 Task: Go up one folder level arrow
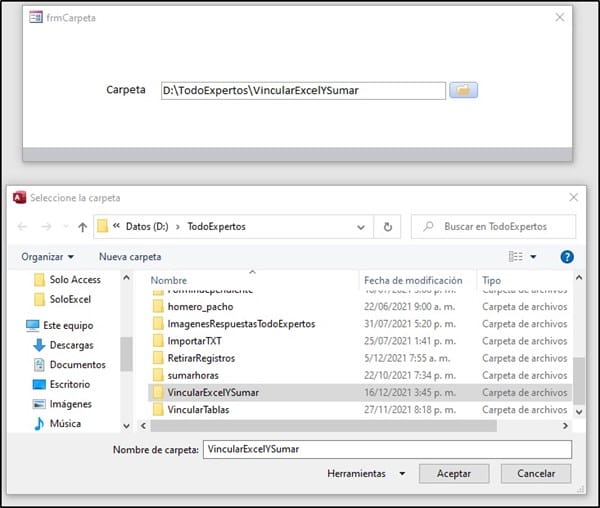coord(81,227)
